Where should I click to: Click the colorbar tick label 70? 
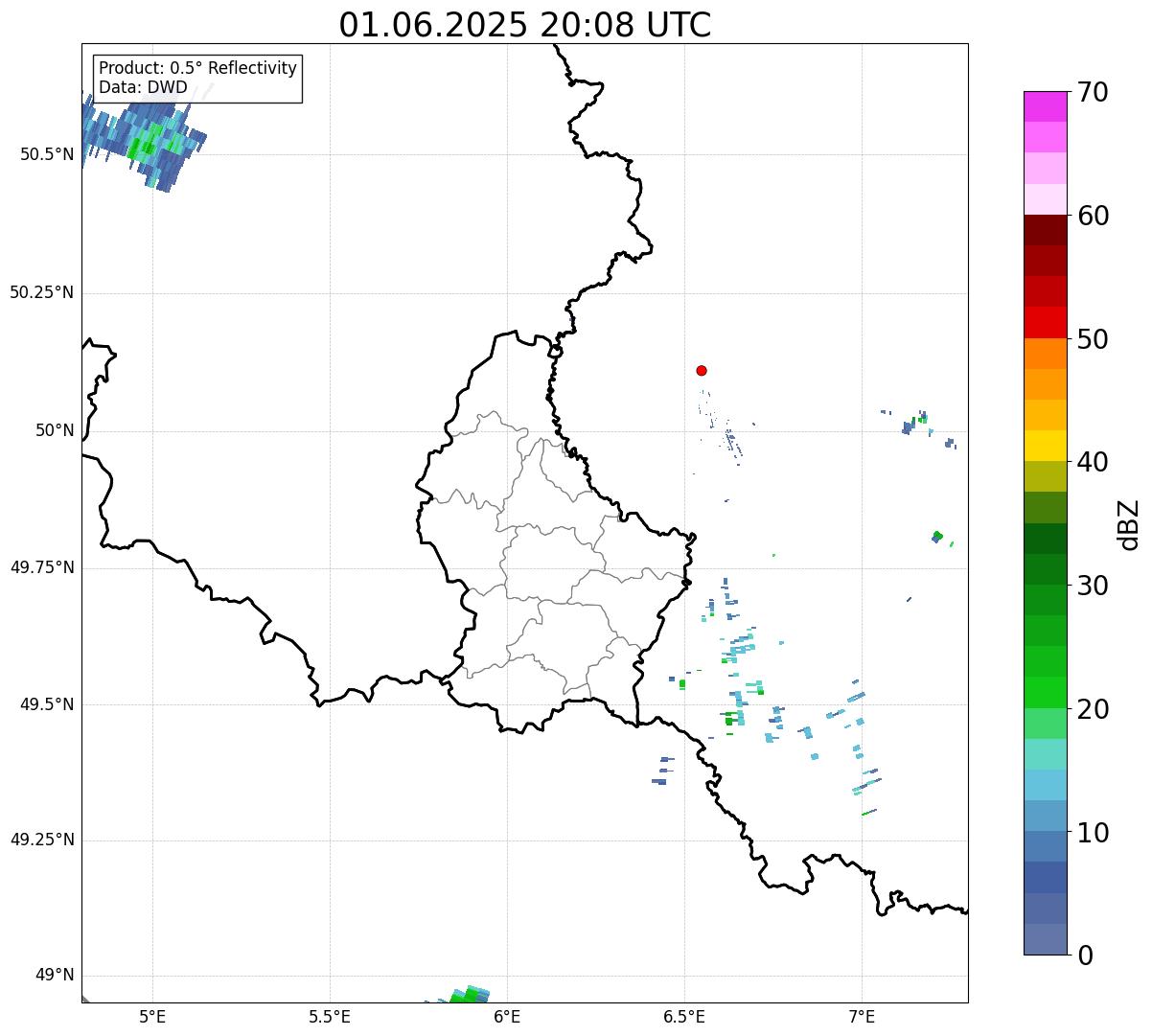click(1093, 92)
